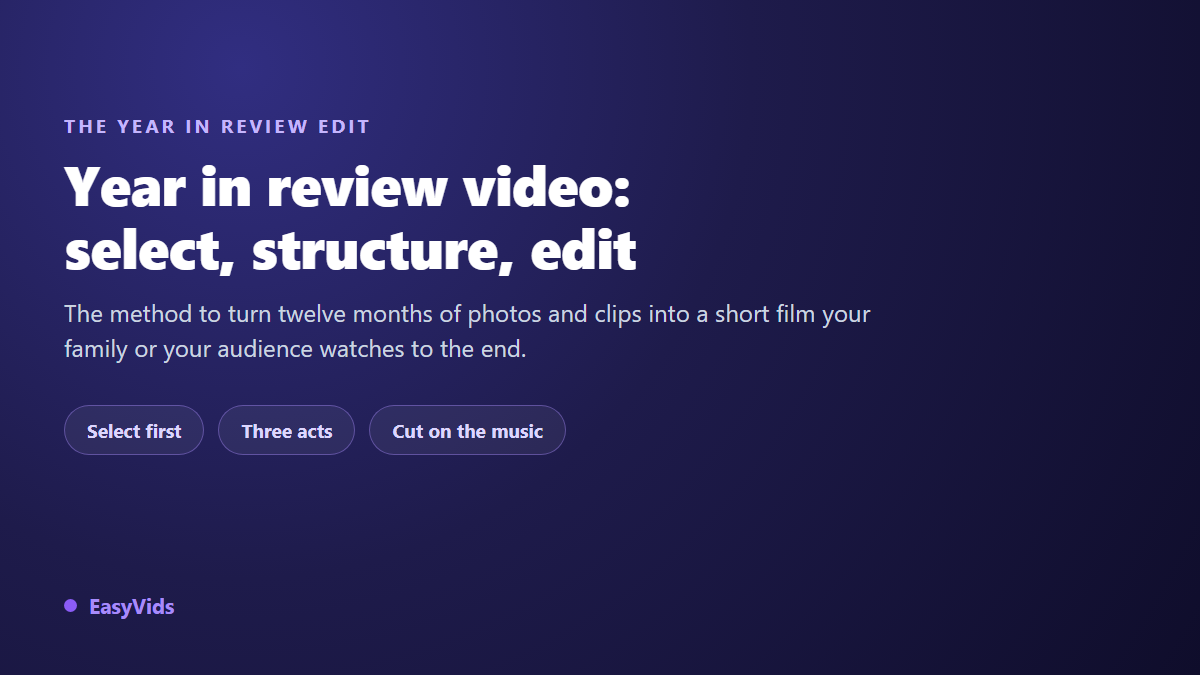Click the purple dot beside EasyVids
The image size is (1200, 675).
[x=70, y=605]
